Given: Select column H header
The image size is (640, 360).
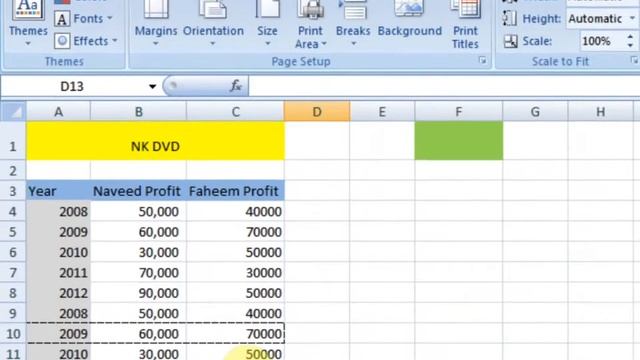Looking at the screenshot, I should click(600, 112).
